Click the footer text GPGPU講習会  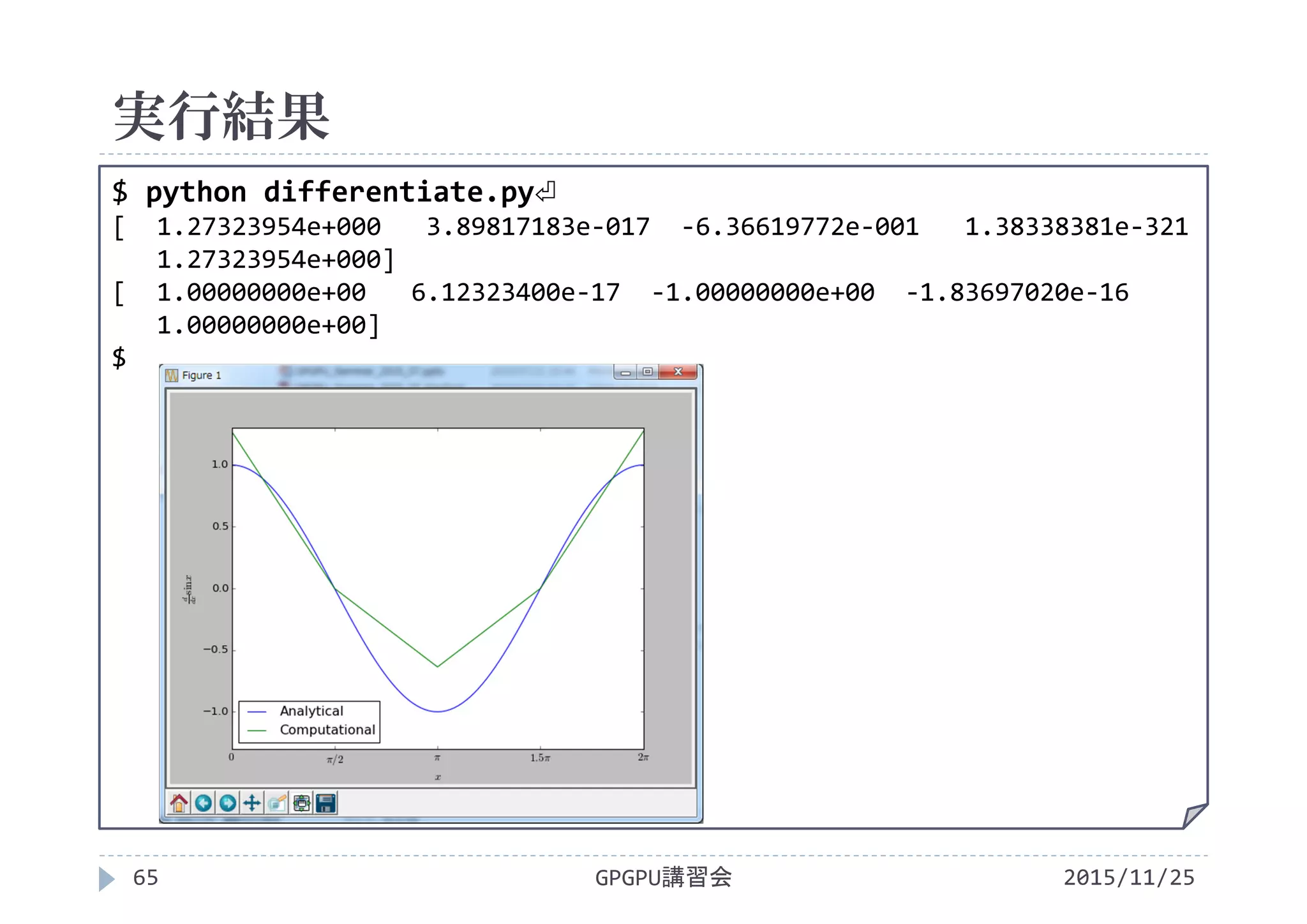[x=663, y=878]
